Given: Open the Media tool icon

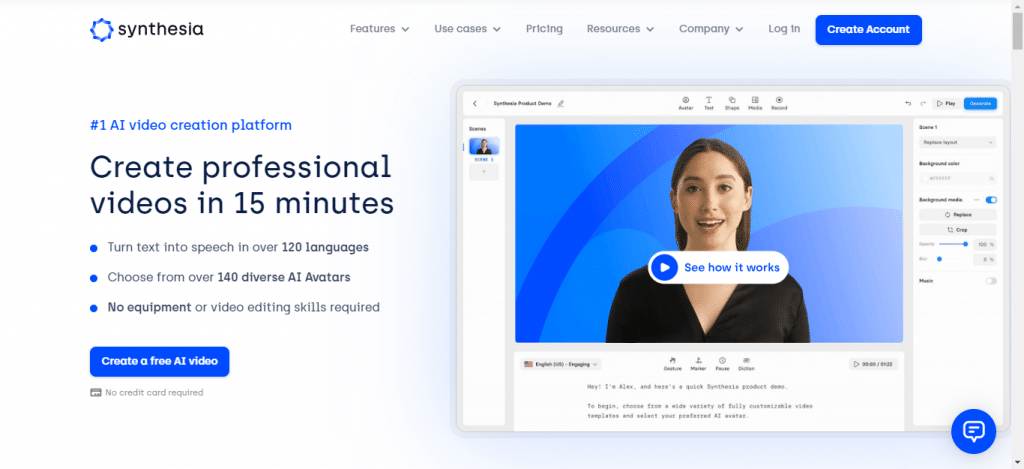Looking at the screenshot, I should 755,102.
